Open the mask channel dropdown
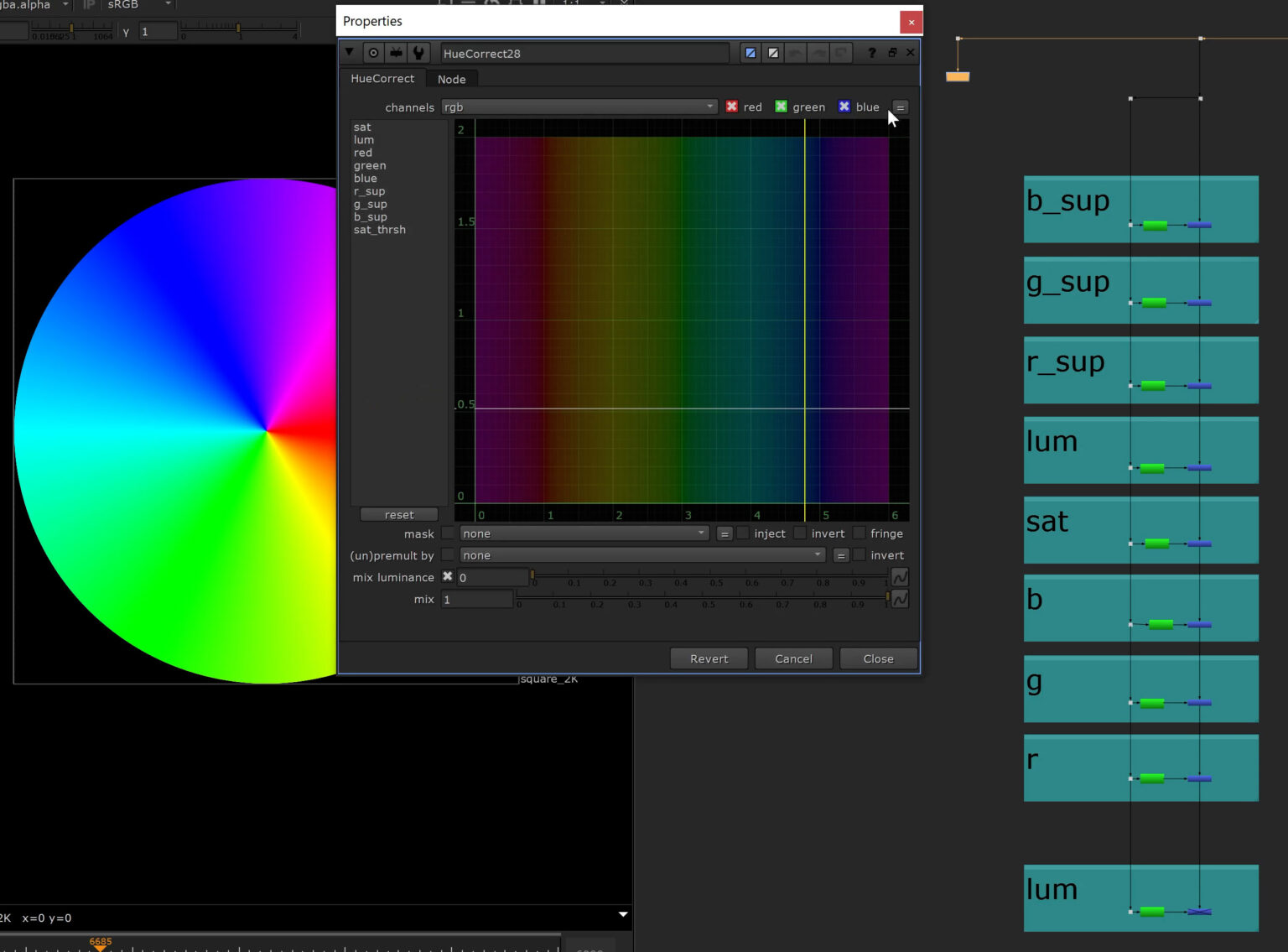This screenshot has height=952, width=1288. [584, 533]
